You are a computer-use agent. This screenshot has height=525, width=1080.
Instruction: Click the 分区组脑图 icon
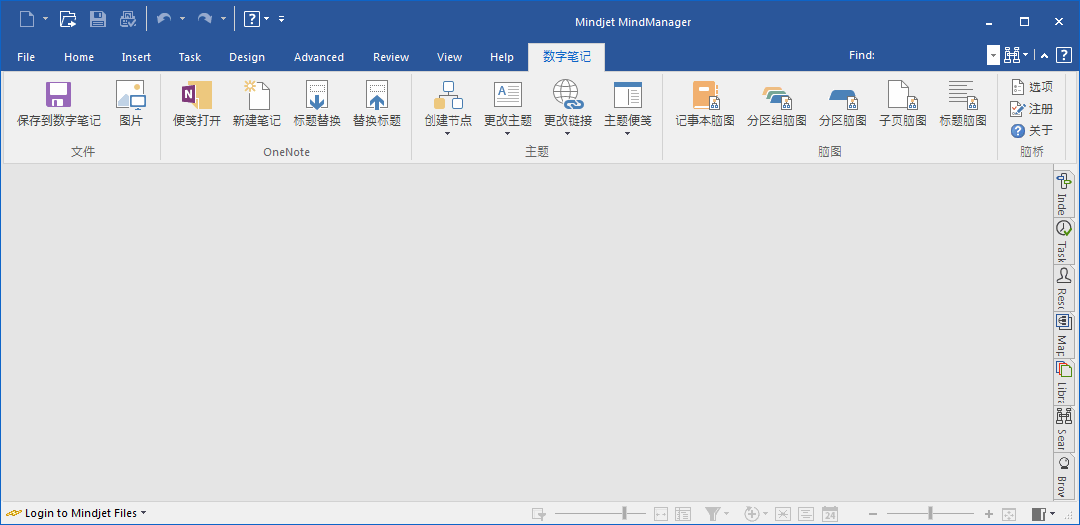tap(777, 98)
